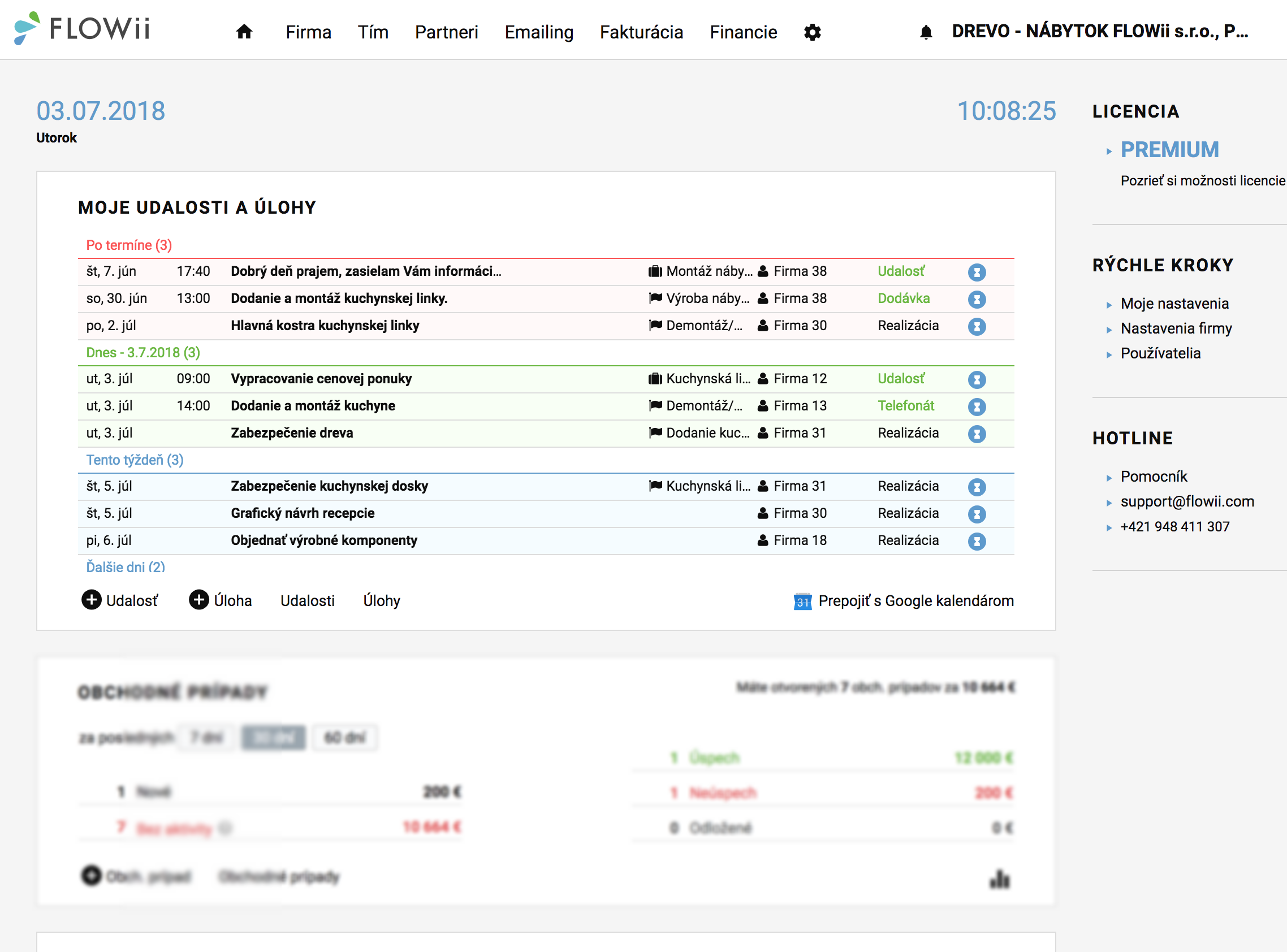Open the chart icon in Obchodné prípady
Viewport: 1287px width, 952px height.
[x=1000, y=879]
